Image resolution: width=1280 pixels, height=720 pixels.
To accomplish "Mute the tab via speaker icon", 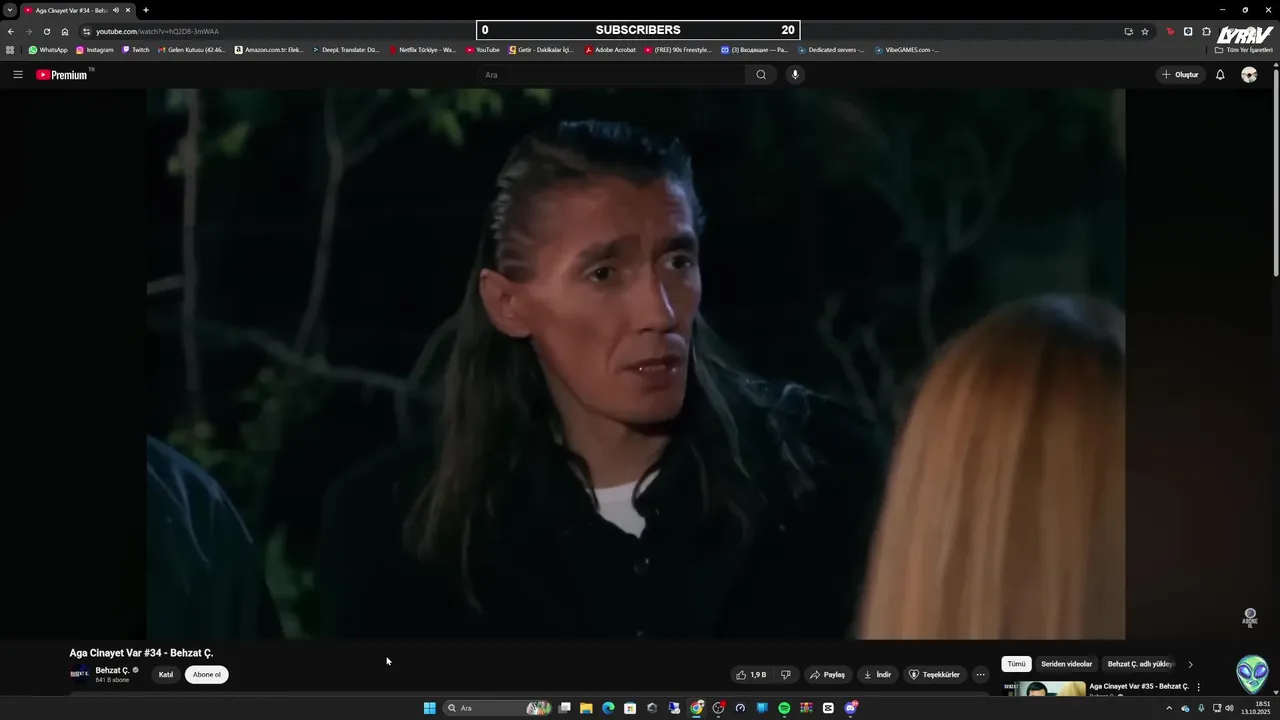I will tap(116, 10).
